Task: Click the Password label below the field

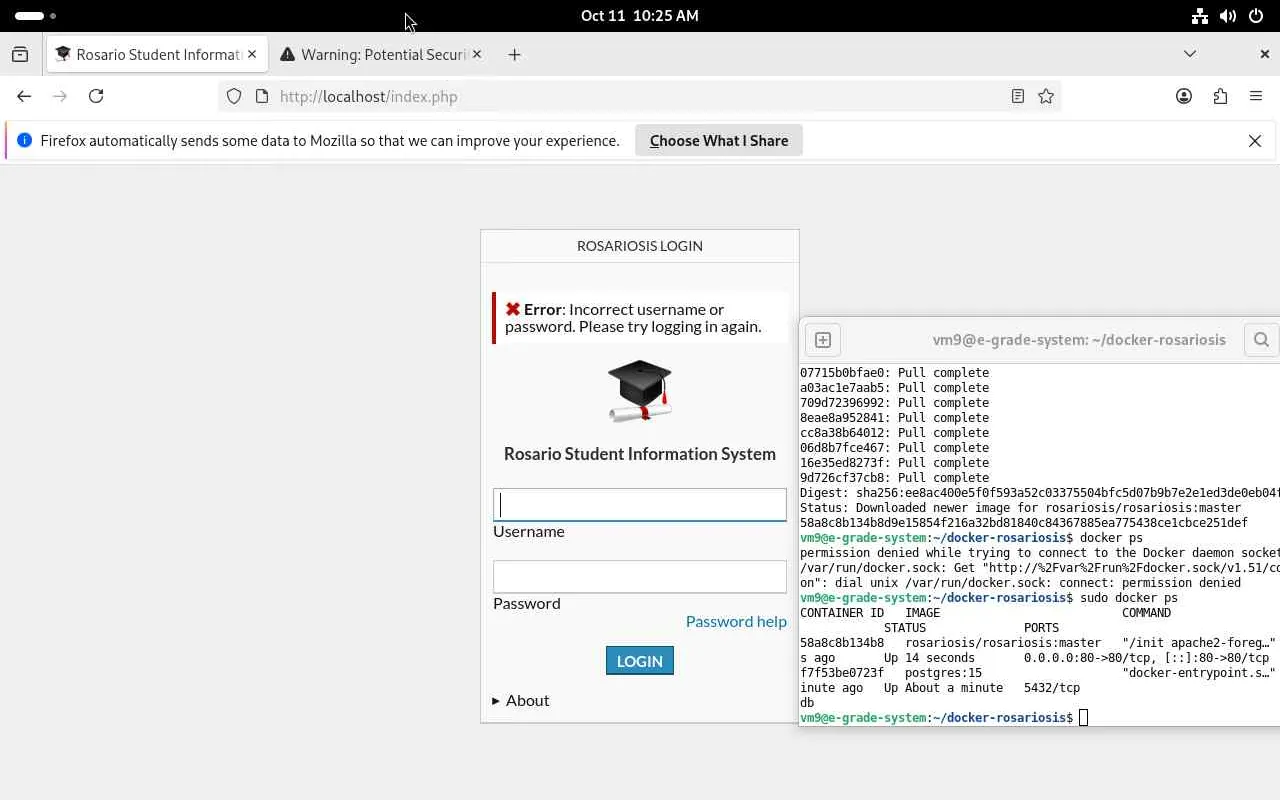Action: click(x=527, y=603)
